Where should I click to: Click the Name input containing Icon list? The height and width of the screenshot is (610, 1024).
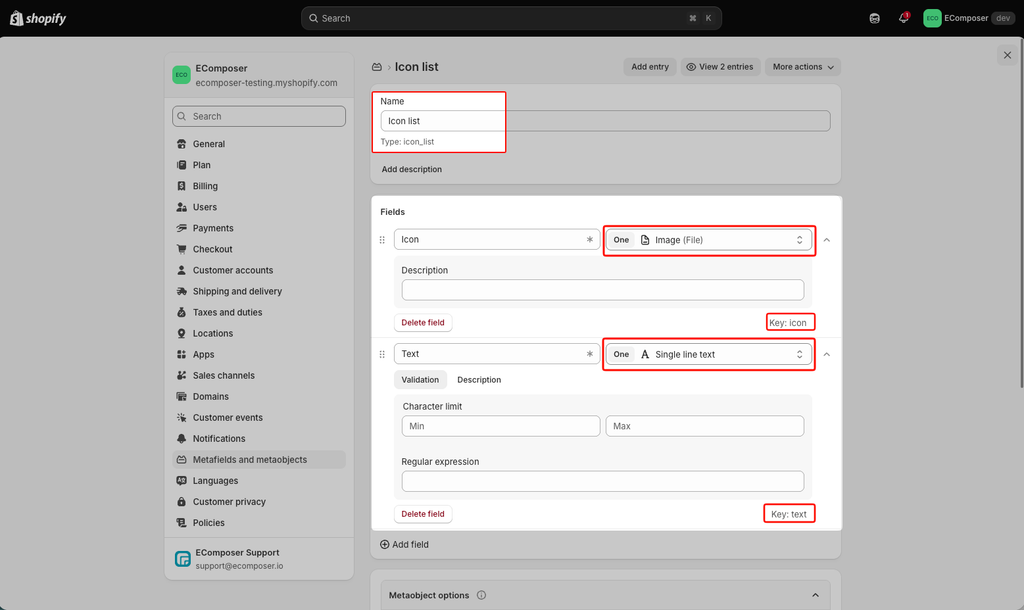(x=605, y=121)
